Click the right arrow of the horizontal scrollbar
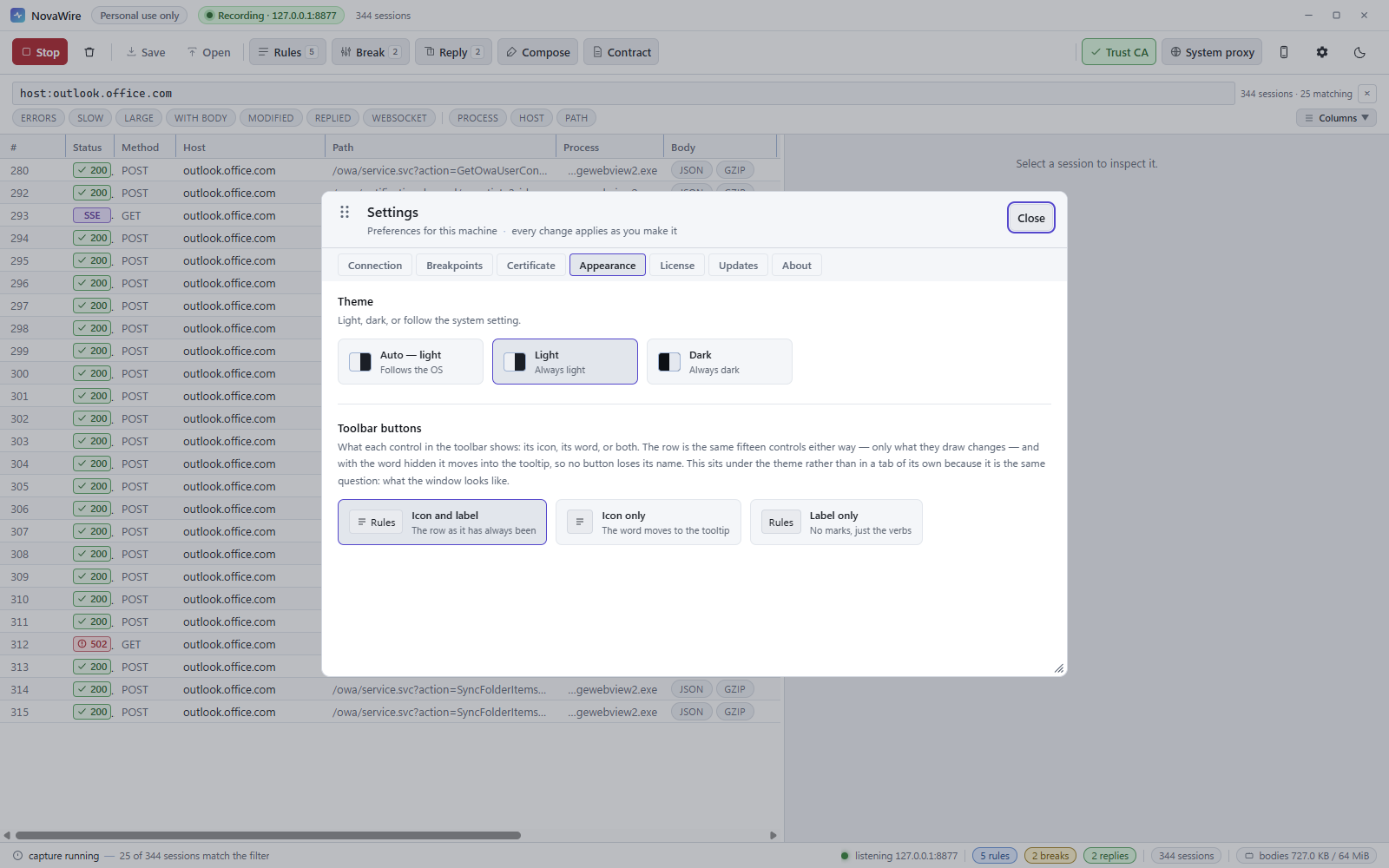The width and height of the screenshot is (1389, 868). 773,835
